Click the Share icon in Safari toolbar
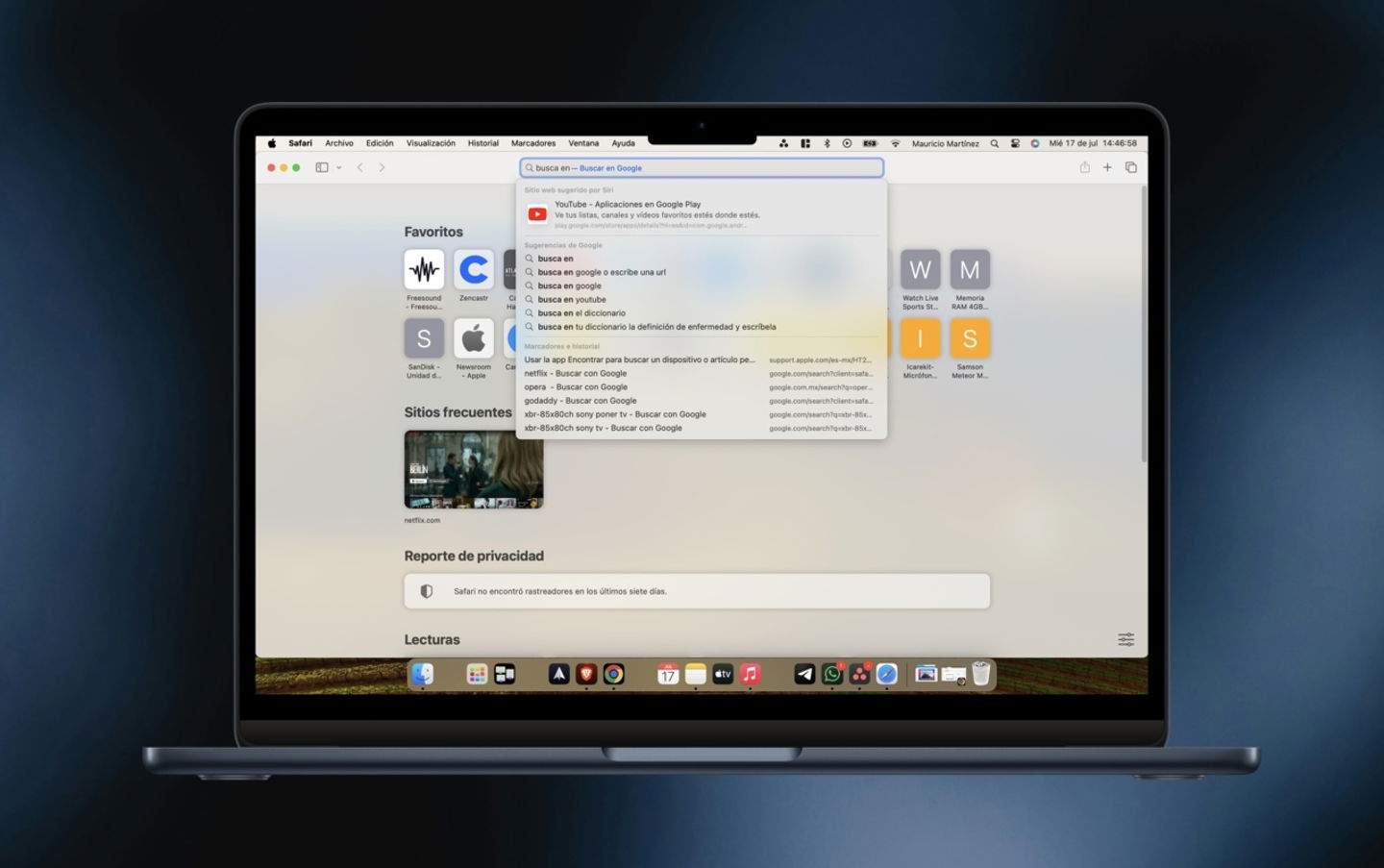Image resolution: width=1384 pixels, height=868 pixels. coord(1084,166)
